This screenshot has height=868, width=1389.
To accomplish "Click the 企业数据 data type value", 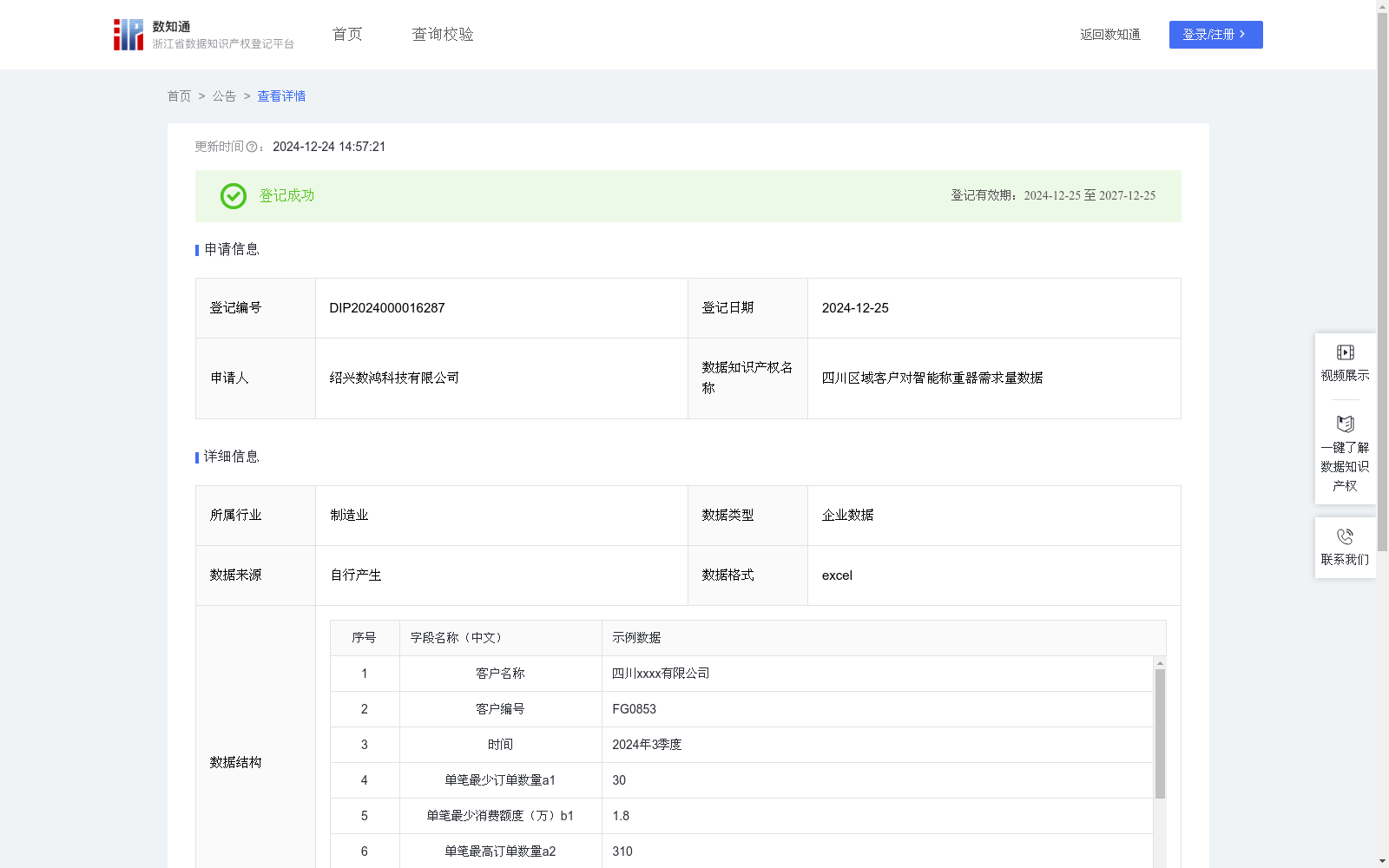I will click(x=847, y=516).
